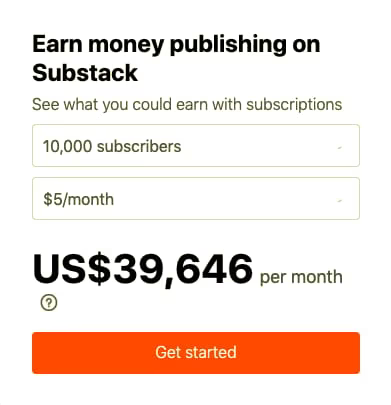
Task: Click the 'US$' currency prefix
Action: 71,269
